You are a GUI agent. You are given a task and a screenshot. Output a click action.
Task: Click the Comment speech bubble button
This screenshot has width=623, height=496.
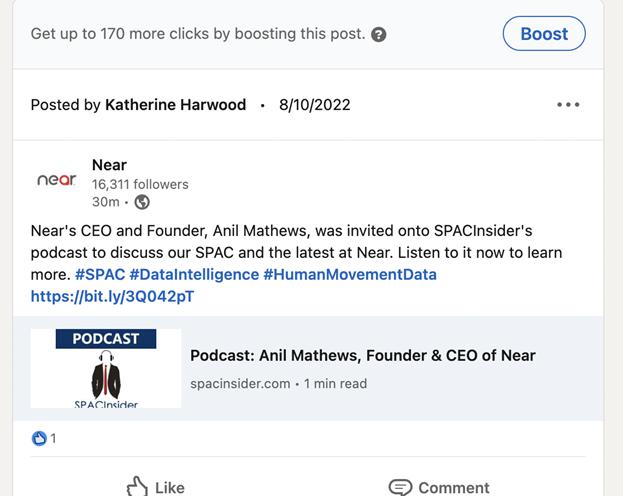[x=439, y=486]
